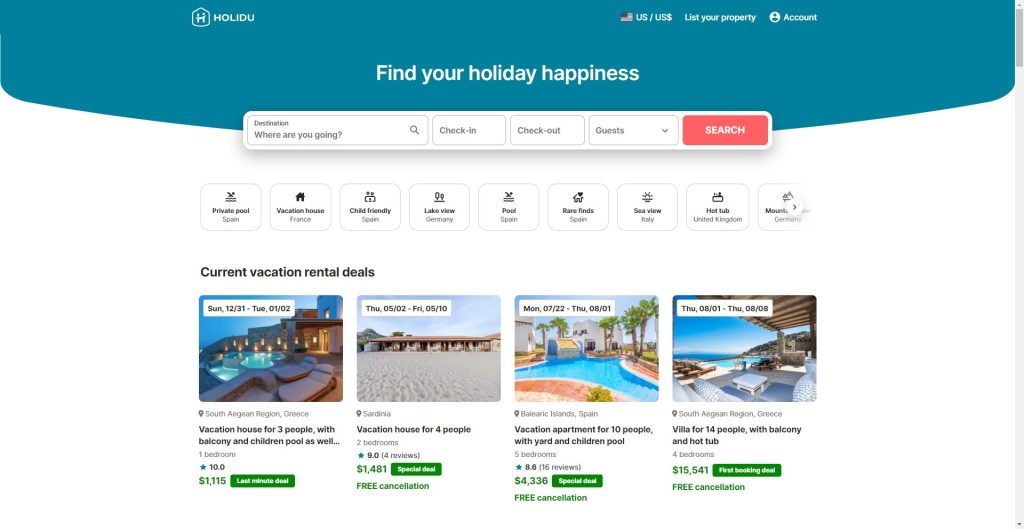The height and width of the screenshot is (529, 1024).
Task: Focus the Destination input field
Action: click(x=330, y=134)
